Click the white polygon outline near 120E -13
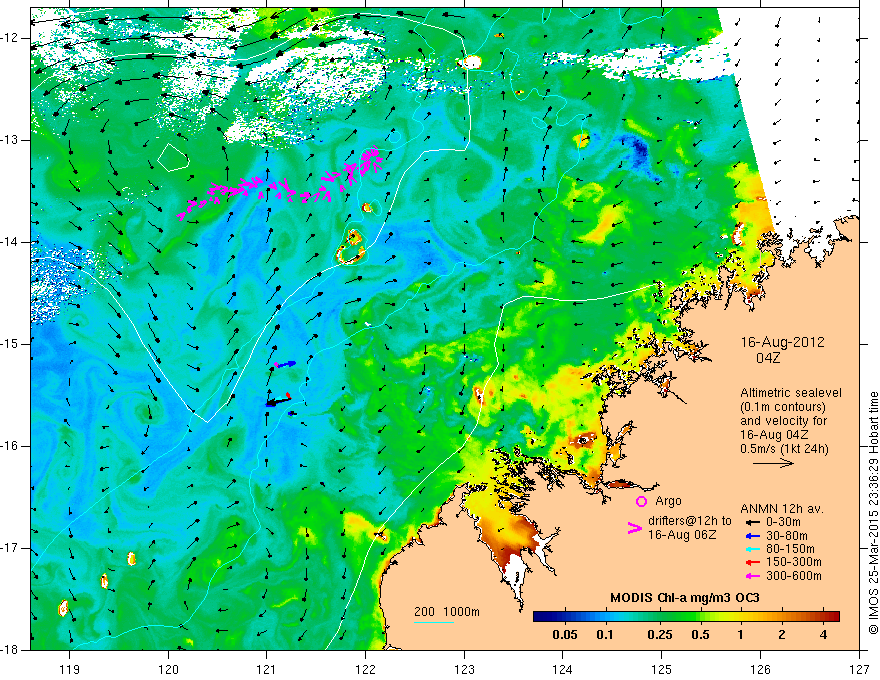 pos(173,157)
